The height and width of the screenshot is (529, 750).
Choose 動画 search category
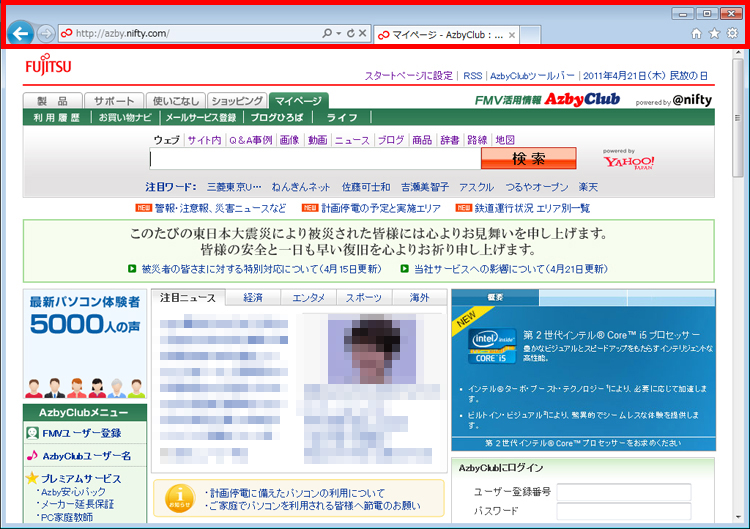tap(318, 140)
